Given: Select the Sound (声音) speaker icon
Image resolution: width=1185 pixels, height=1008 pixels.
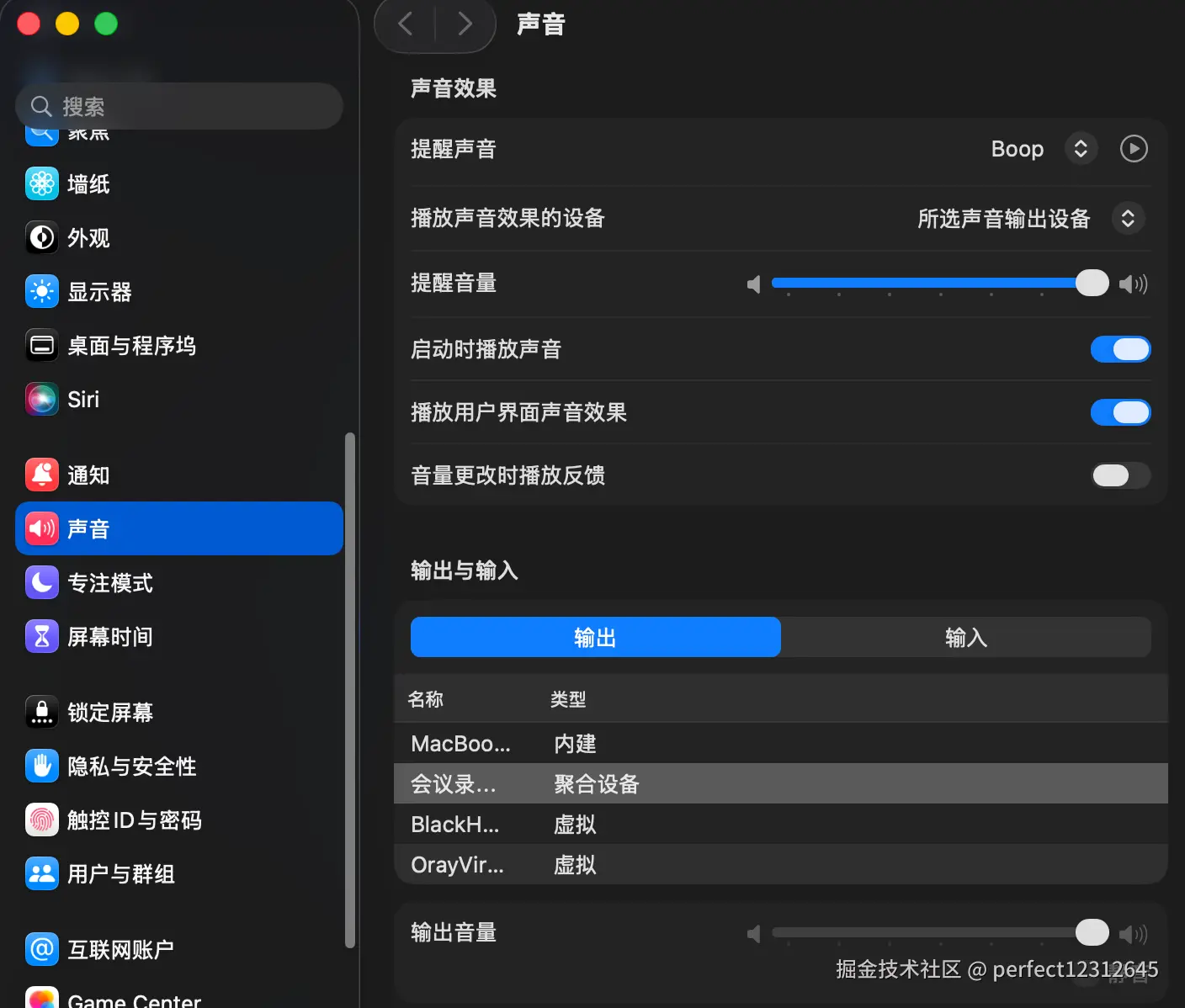Looking at the screenshot, I should (42, 528).
